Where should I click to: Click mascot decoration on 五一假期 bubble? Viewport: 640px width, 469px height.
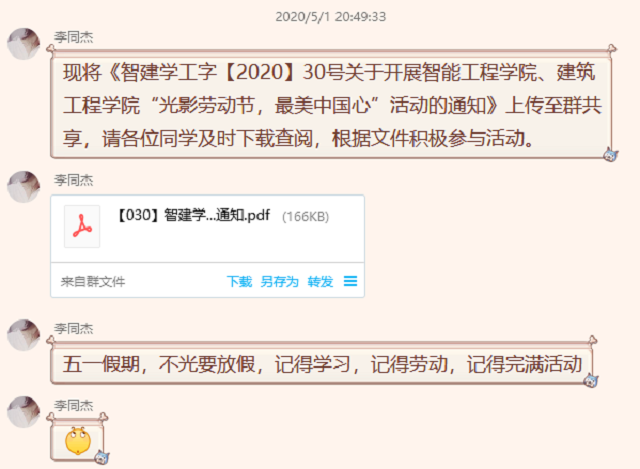(x=590, y=380)
